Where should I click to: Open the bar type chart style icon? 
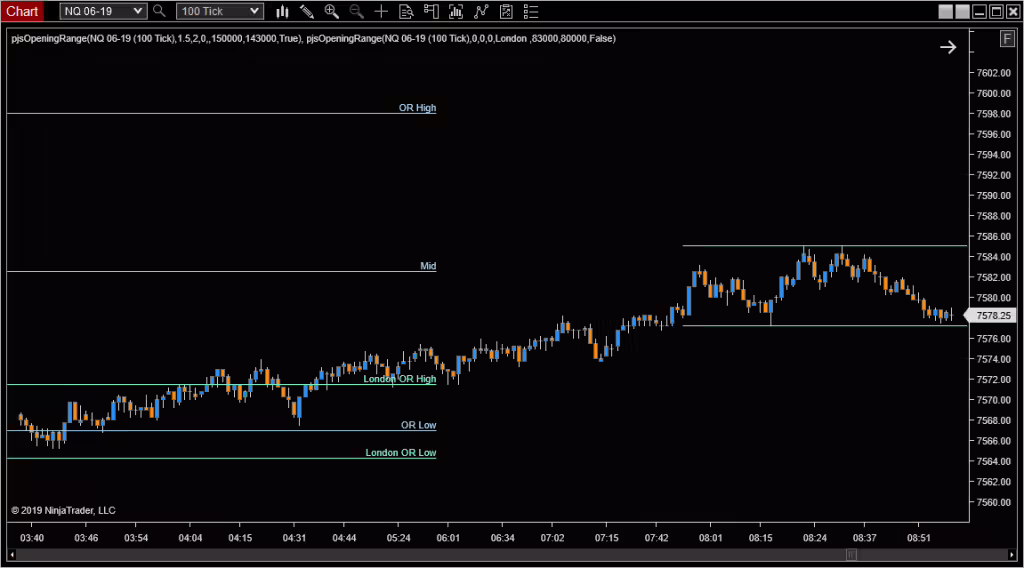point(283,12)
